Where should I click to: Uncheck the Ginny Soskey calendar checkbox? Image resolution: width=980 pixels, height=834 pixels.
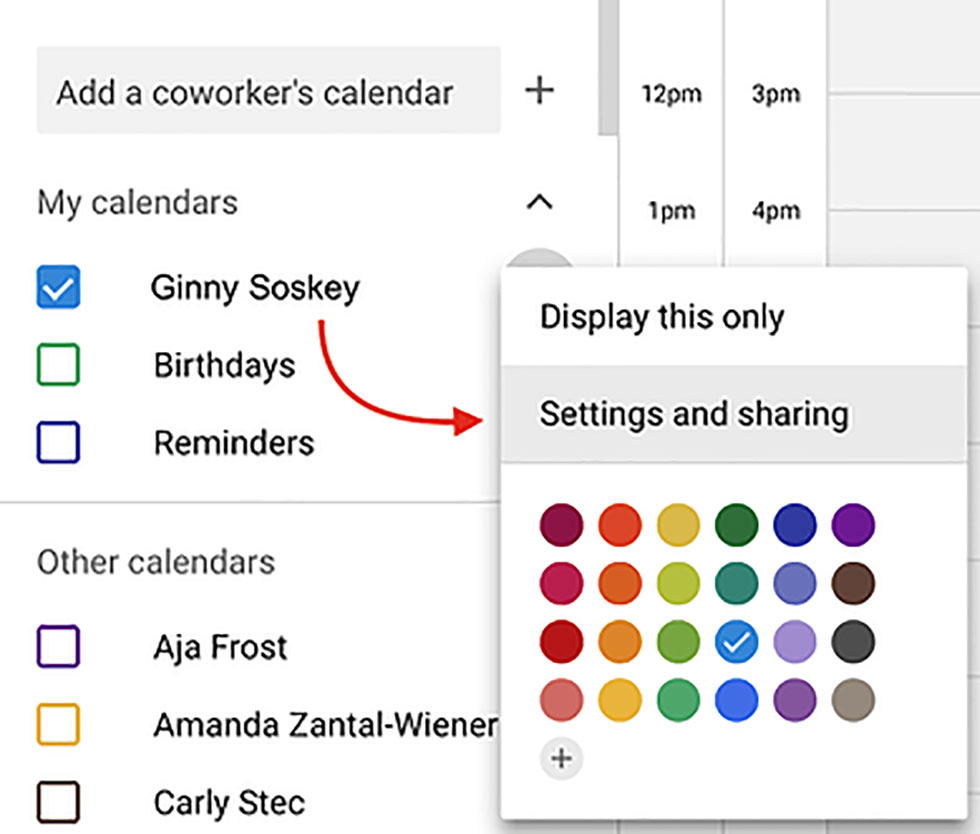[58, 288]
